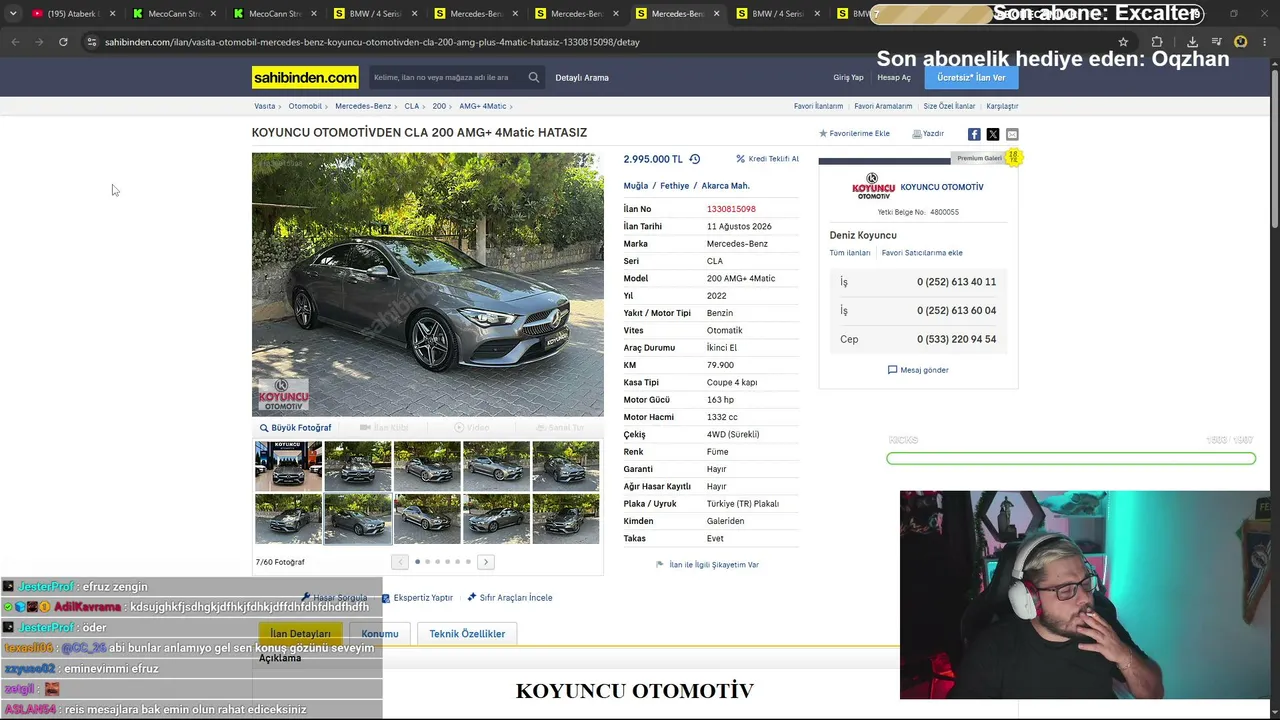Screen dimensions: 1280x720
Task: Click the phone number 0 (252) 613 40 11
Action: (956, 282)
